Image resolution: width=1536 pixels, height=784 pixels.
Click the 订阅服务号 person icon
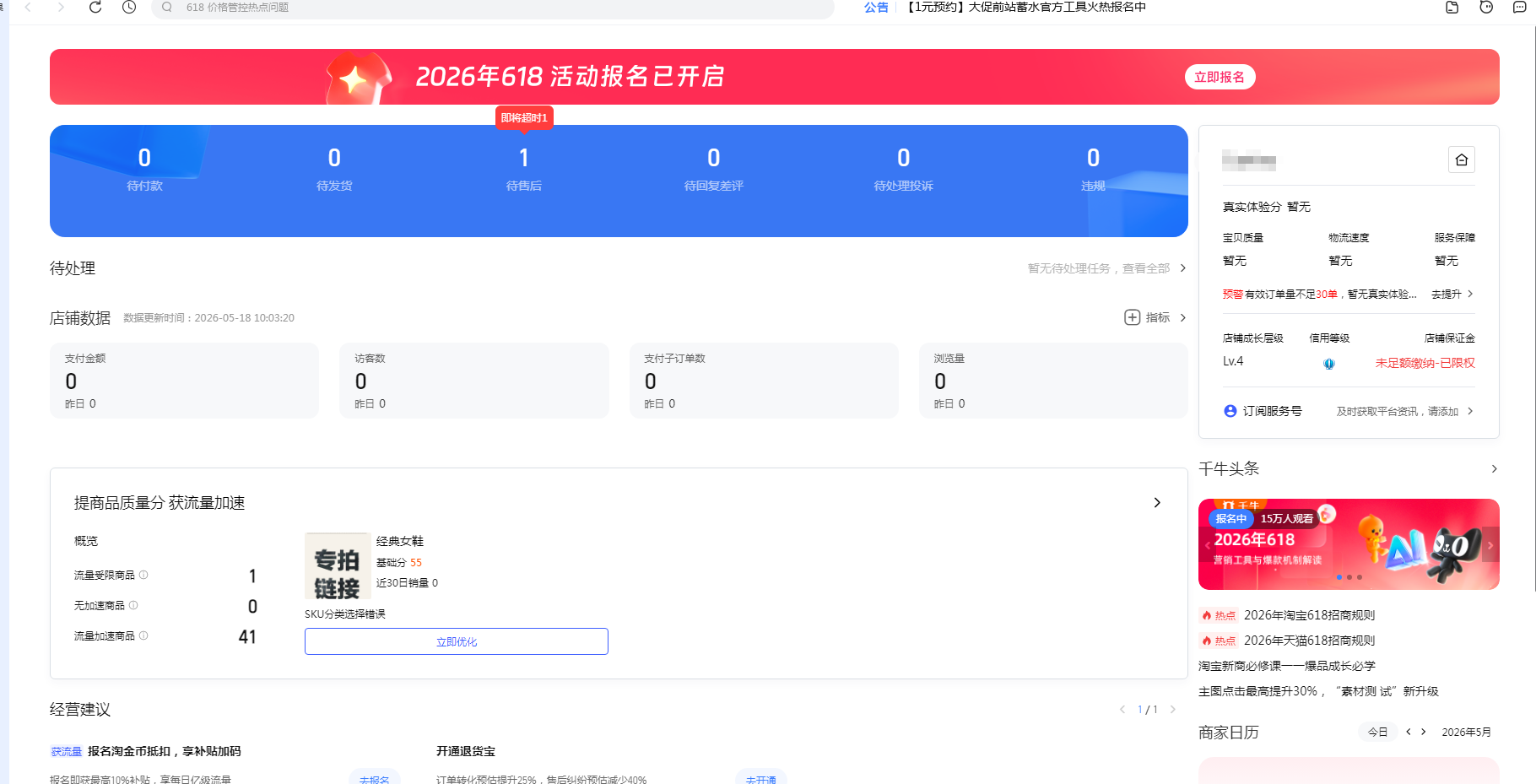click(x=1230, y=411)
